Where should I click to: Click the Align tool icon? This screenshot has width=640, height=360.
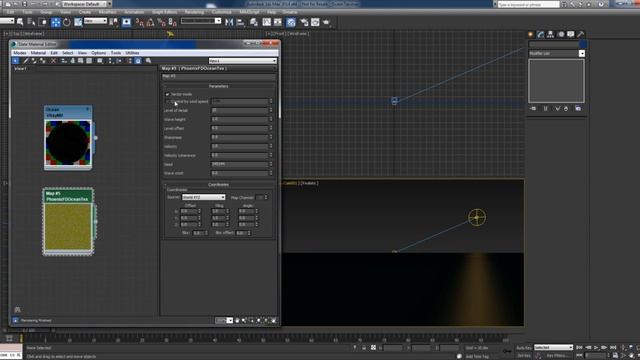[x=240, y=22]
